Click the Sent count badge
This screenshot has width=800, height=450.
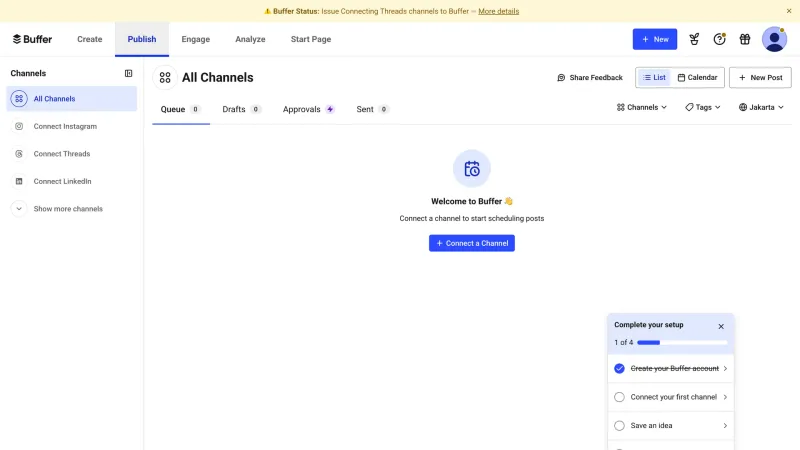[384, 109]
